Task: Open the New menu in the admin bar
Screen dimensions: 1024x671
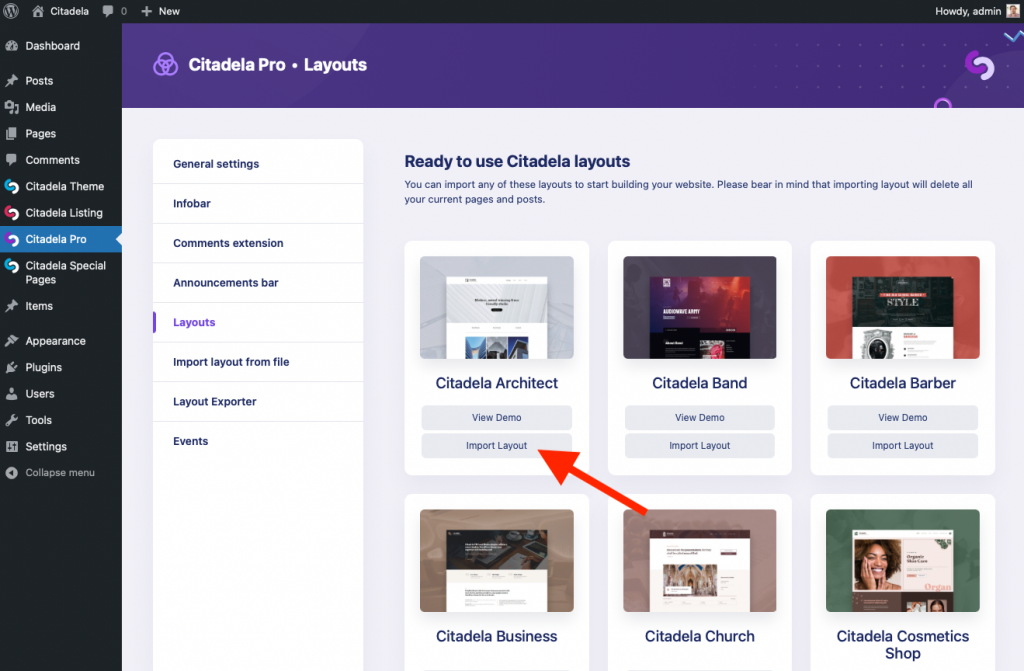Action: pos(160,11)
